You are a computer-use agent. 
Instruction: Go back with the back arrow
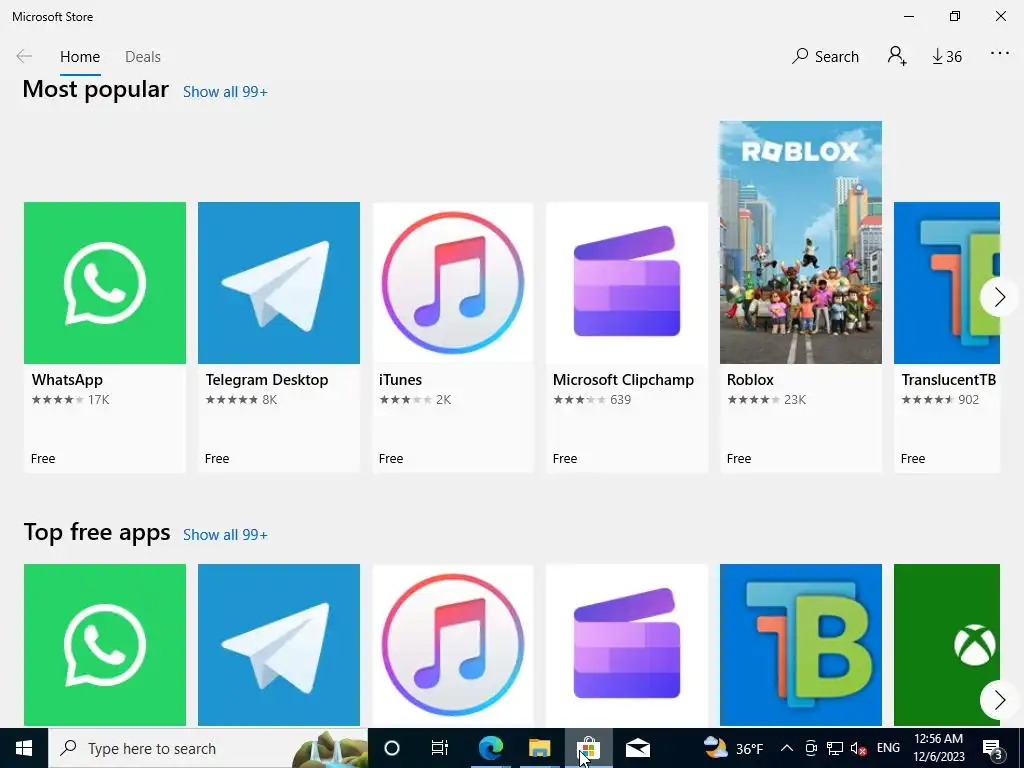click(x=24, y=56)
